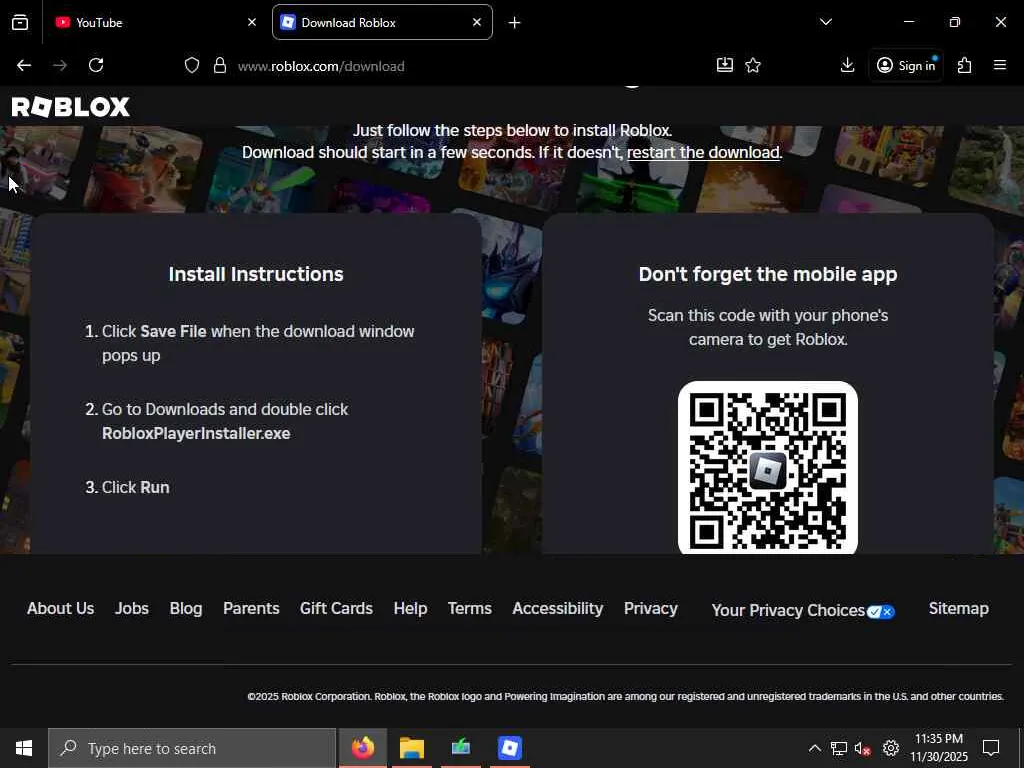Expand the list all tabs chevron
The width and height of the screenshot is (1024, 768).
(x=825, y=22)
